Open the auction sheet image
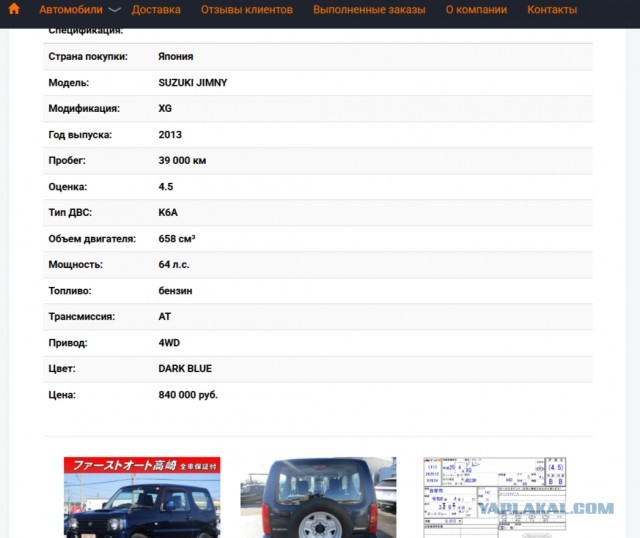Screen dimensions: 640x538 [495, 497]
